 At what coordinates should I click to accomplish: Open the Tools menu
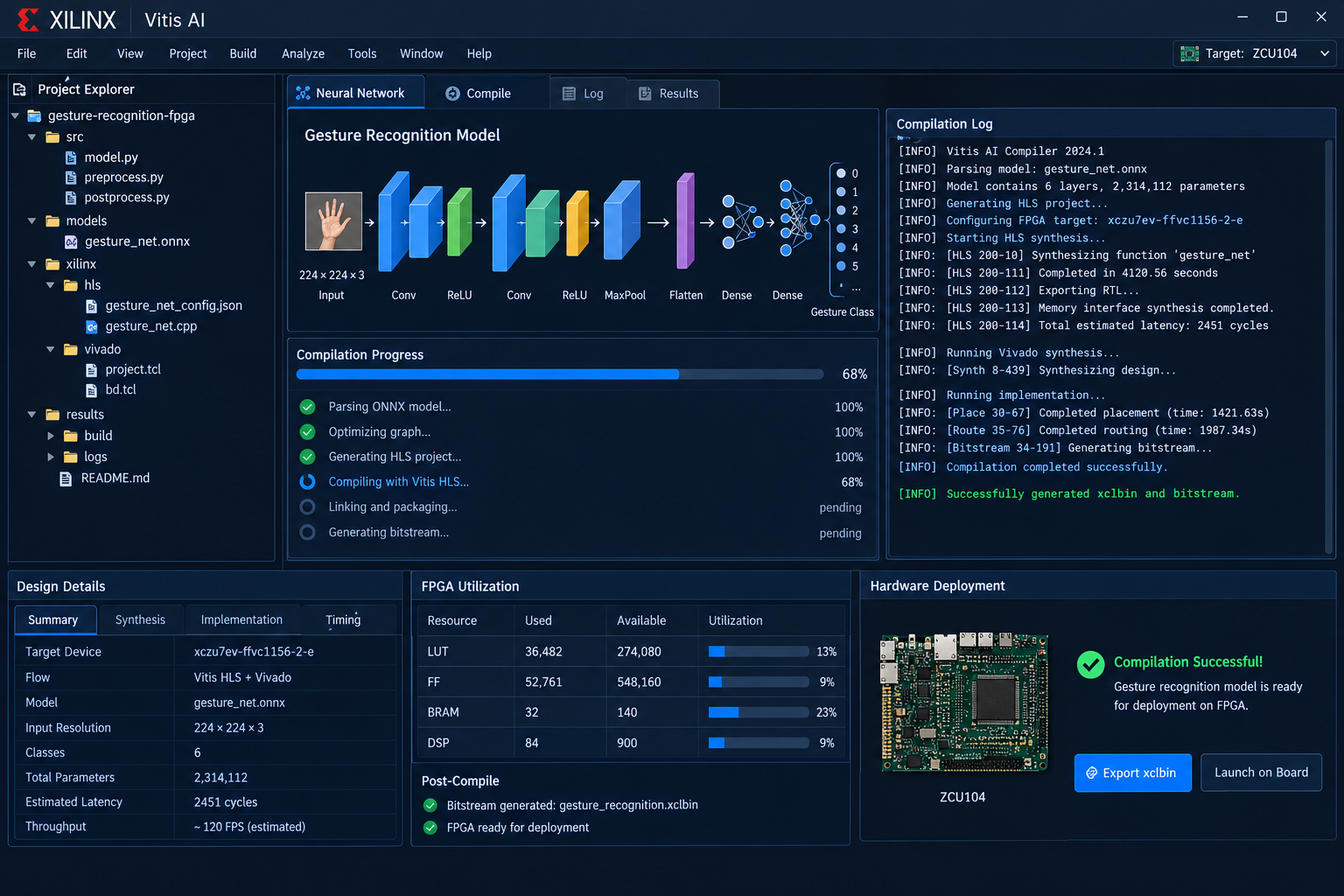362,53
